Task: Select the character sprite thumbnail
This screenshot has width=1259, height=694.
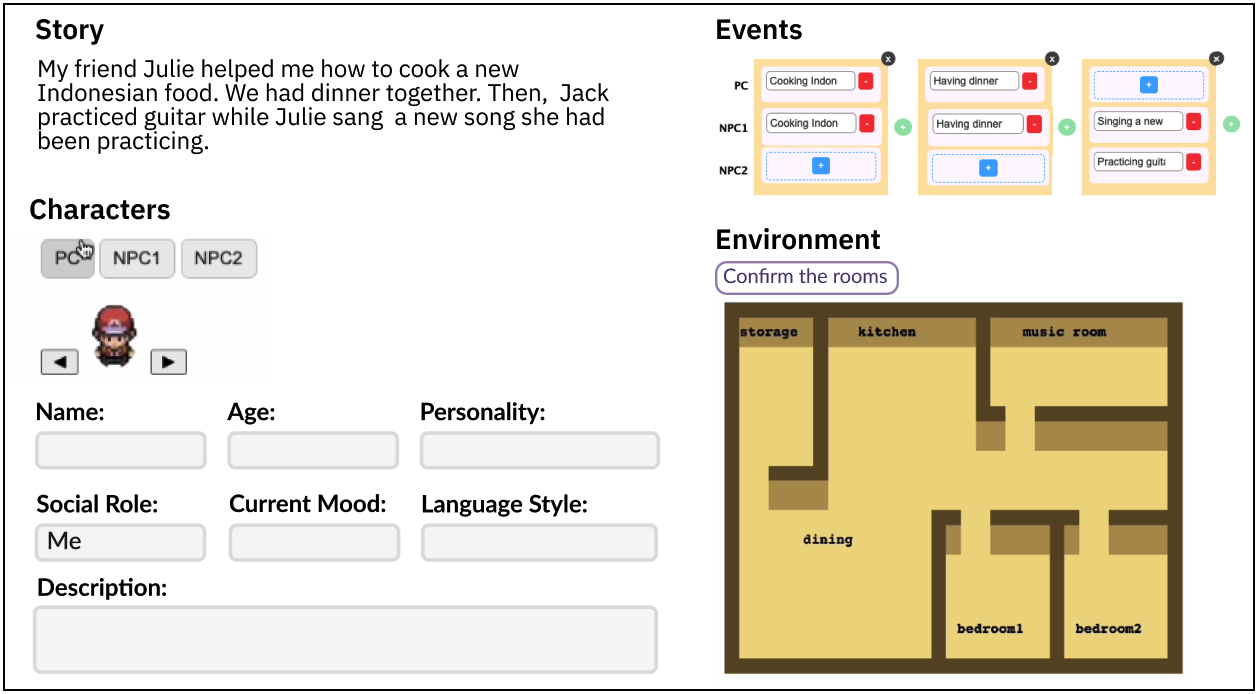Action: pos(114,335)
